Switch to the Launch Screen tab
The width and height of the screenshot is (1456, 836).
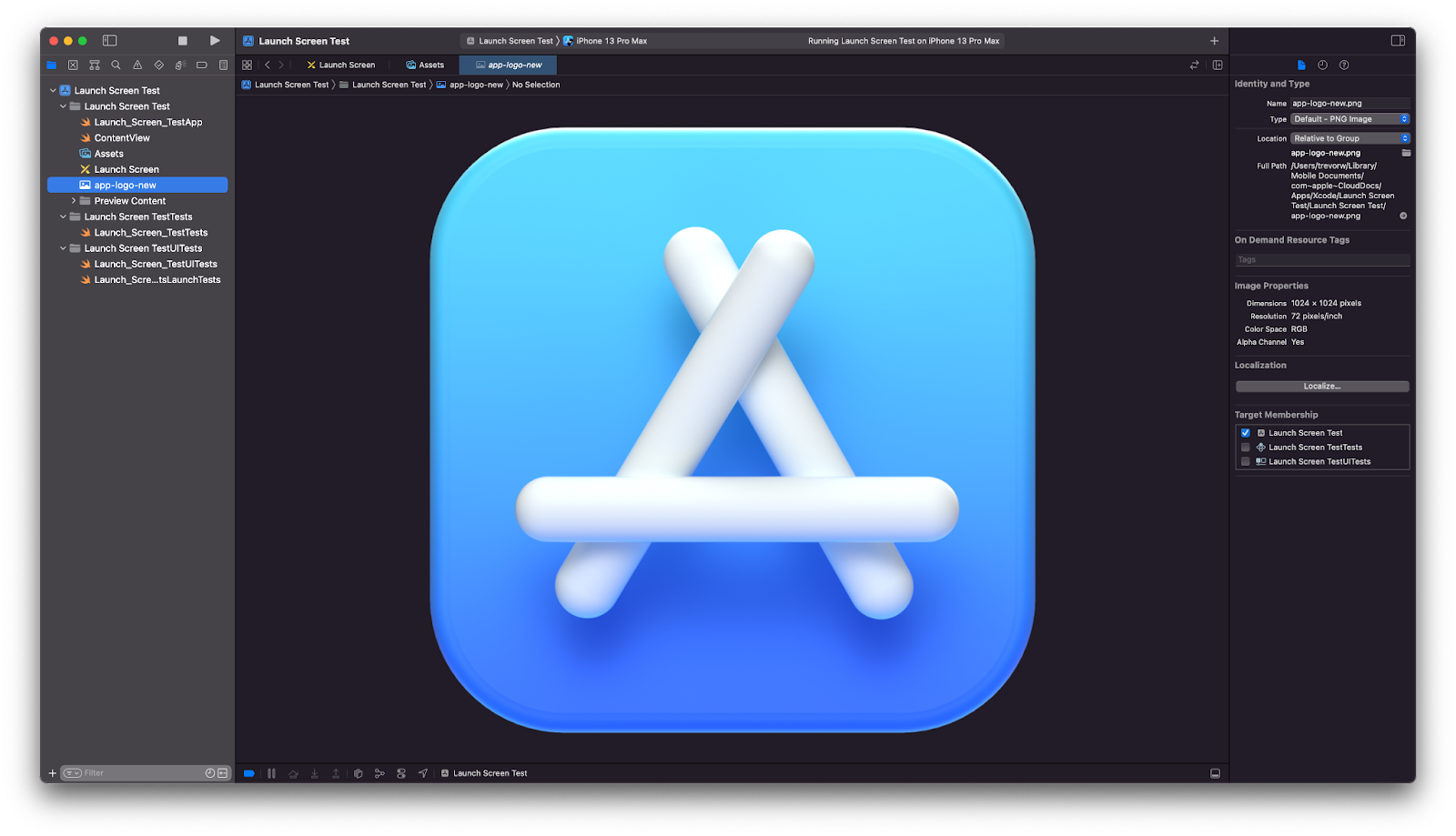[x=341, y=65]
